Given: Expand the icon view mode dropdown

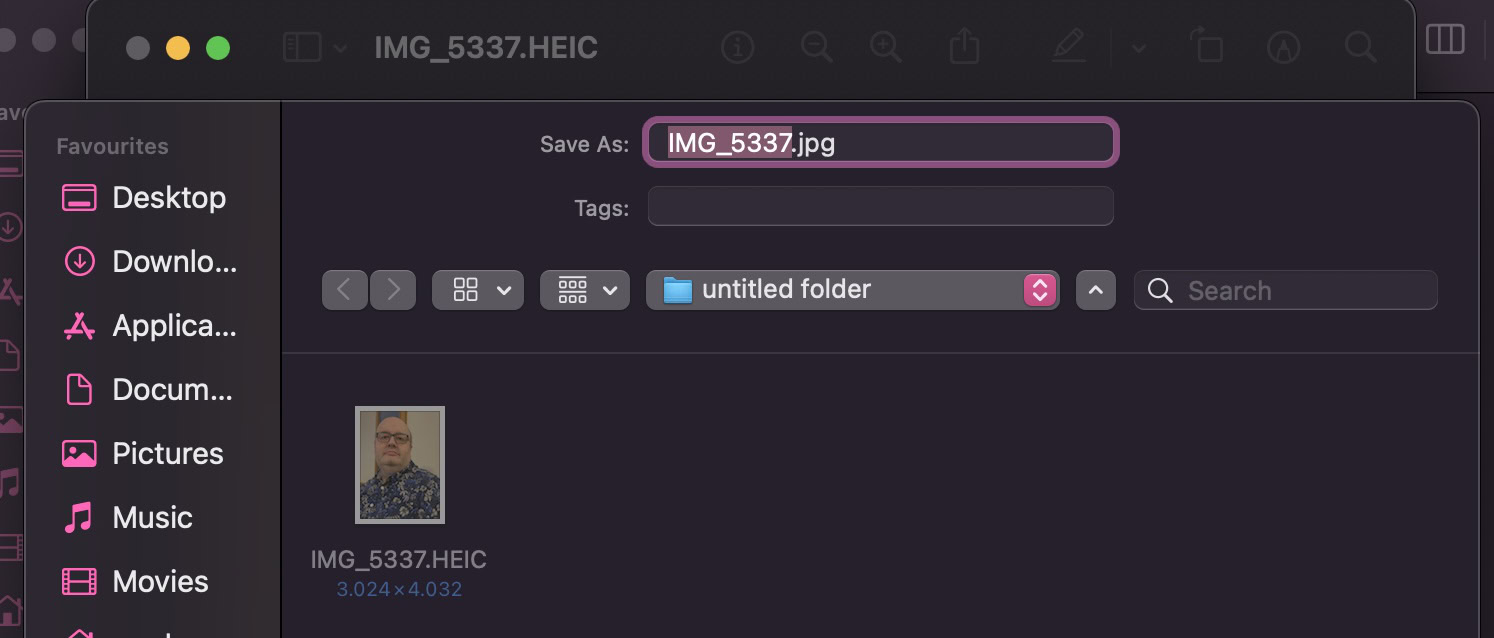Looking at the screenshot, I should point(477,290).
